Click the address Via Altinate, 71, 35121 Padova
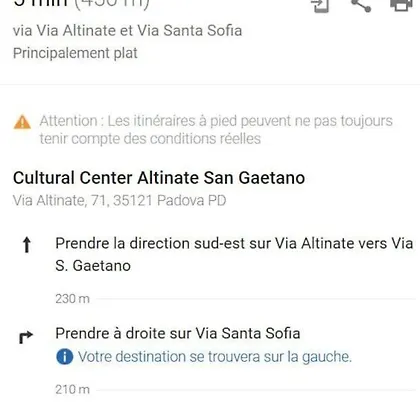 (x=120, y=201)
